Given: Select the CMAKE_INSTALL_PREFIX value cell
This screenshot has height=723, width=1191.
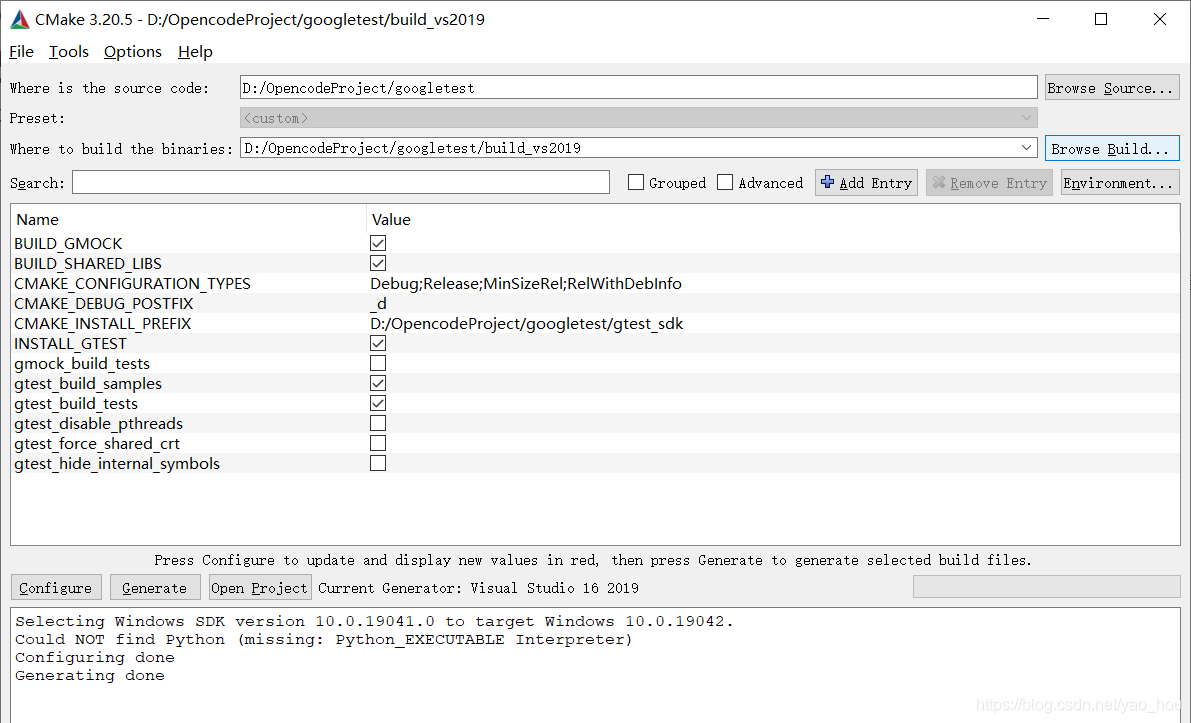Looking at the screenshot, I should point(772,324).
